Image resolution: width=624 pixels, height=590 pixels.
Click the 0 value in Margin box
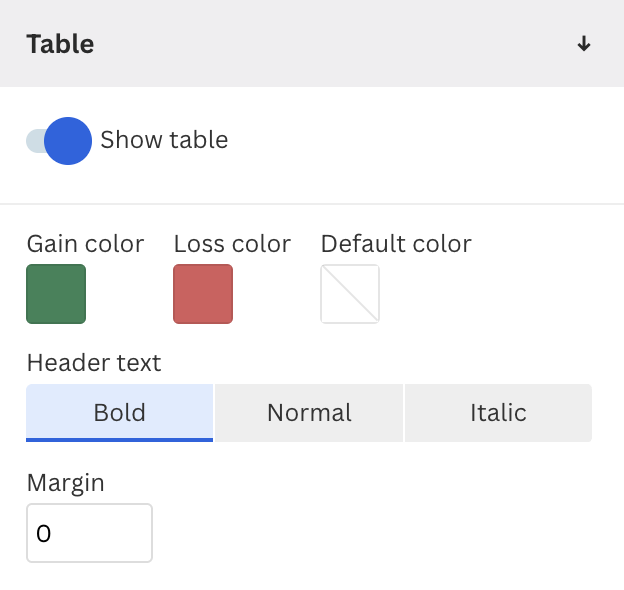click(x=43, y=534)
